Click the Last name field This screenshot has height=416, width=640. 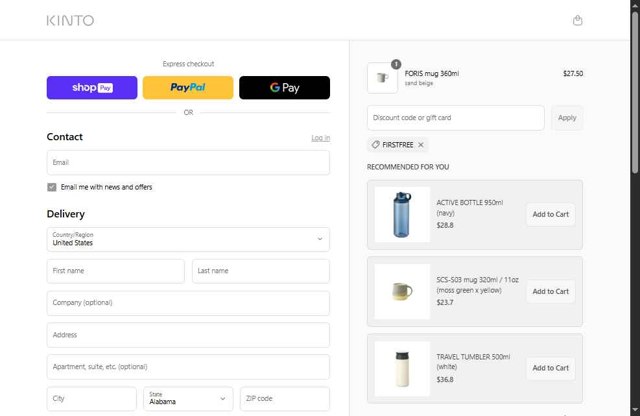point(261,271)
